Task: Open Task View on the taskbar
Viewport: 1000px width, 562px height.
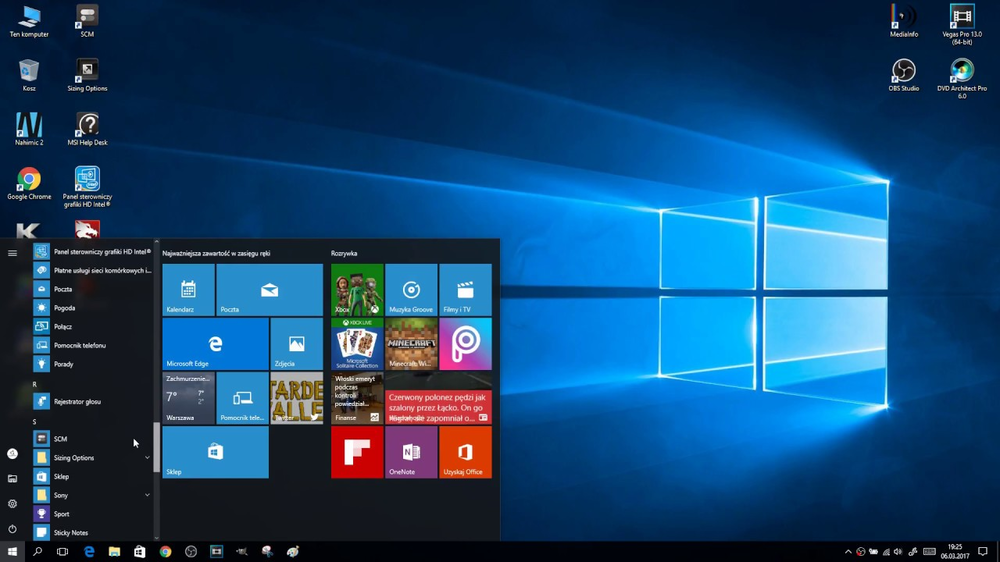Action: [x=62, y=552]
